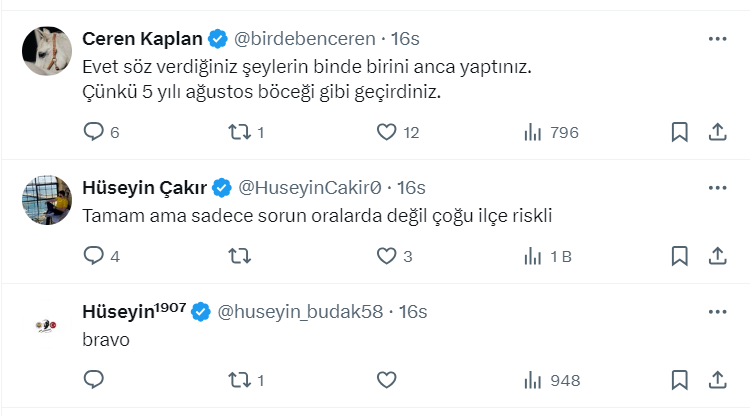The height and width of the screenshot is (416, 750).
Task: Open Hüseyin Çakır's avatar photo
Action: click(x=46, y=200)
